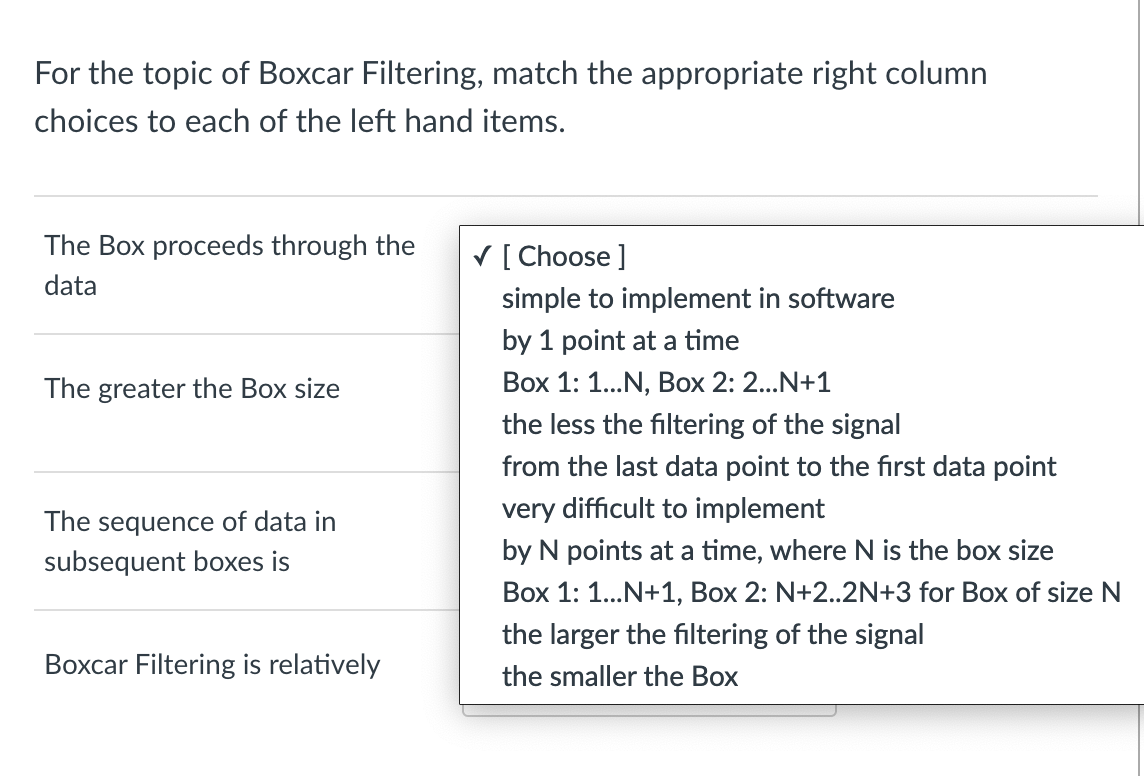Select "the less the filtering of the signal"
This screenshot has width=1144, height=776.
point(702,424)
